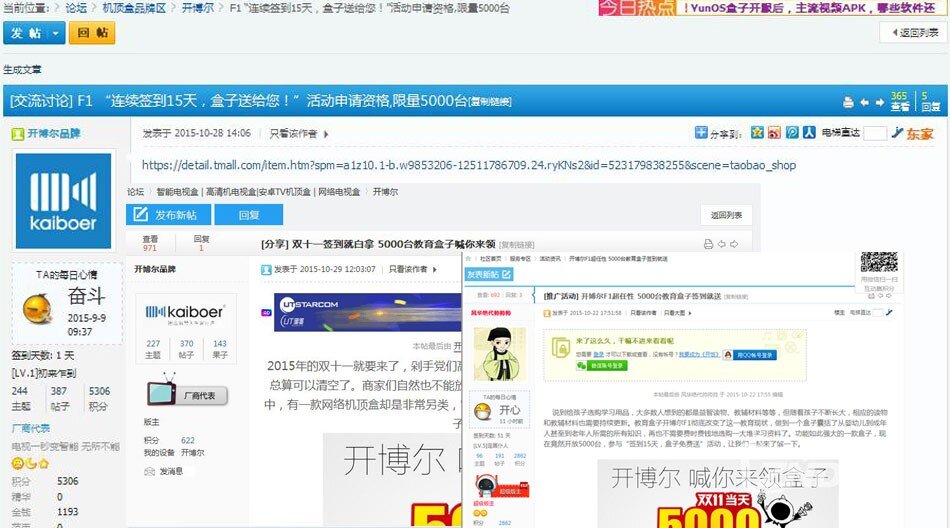The image size is (950, 528).
Task: Click the 发消息 link
Action: [171, 471]
